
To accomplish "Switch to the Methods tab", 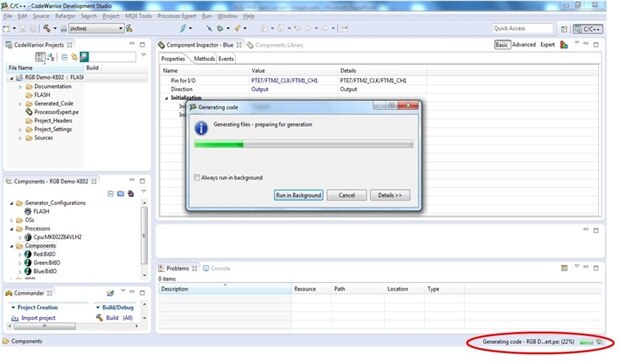I will (x=204, y=59).
